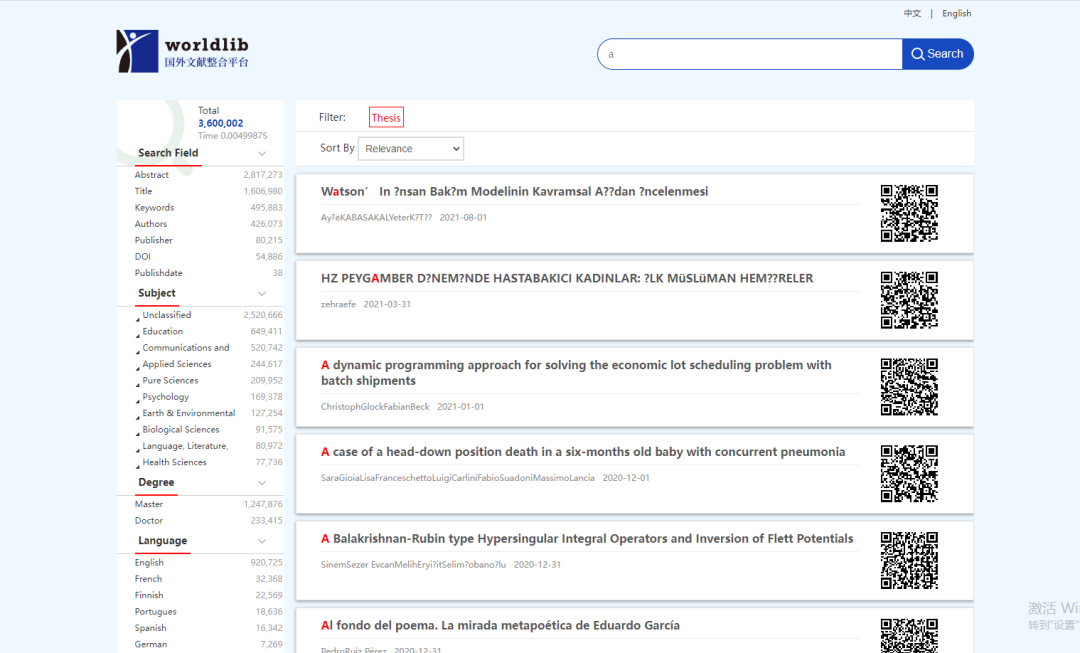Open the Sort By Relevance dropdown
This screenshot has height=653, width=1080.
[412, 149]
